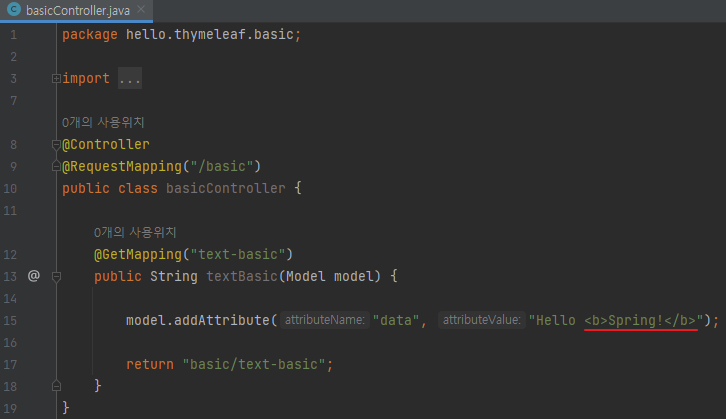Click hello.thymeleaf.basic package name
The width and height of the screenshot is (726, 419).
(210, 34)
